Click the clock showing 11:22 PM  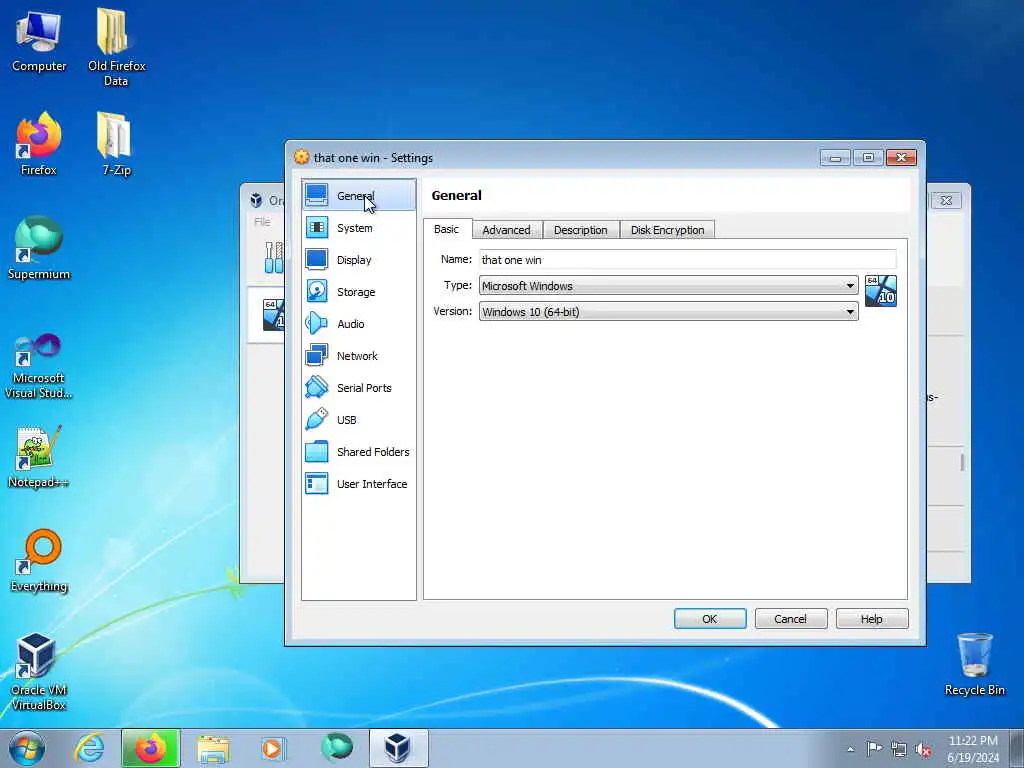(973, 748)
